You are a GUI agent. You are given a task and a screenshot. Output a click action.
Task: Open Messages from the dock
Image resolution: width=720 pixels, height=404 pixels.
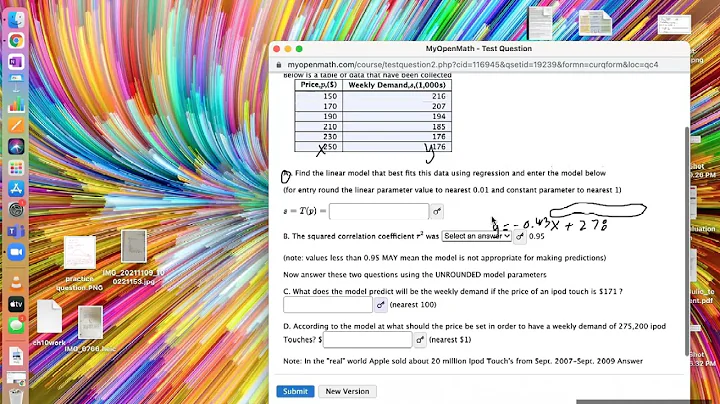point(16,325)
